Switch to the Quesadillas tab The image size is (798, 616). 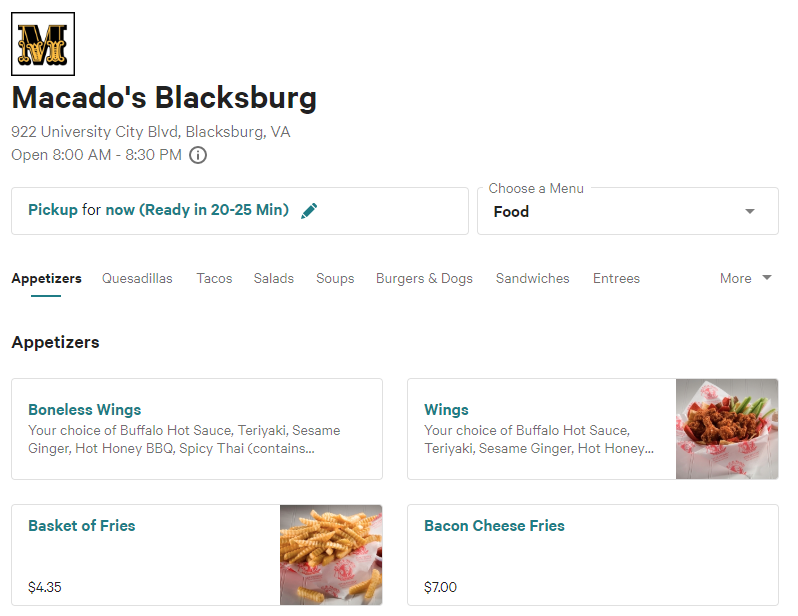coord(137,278)
